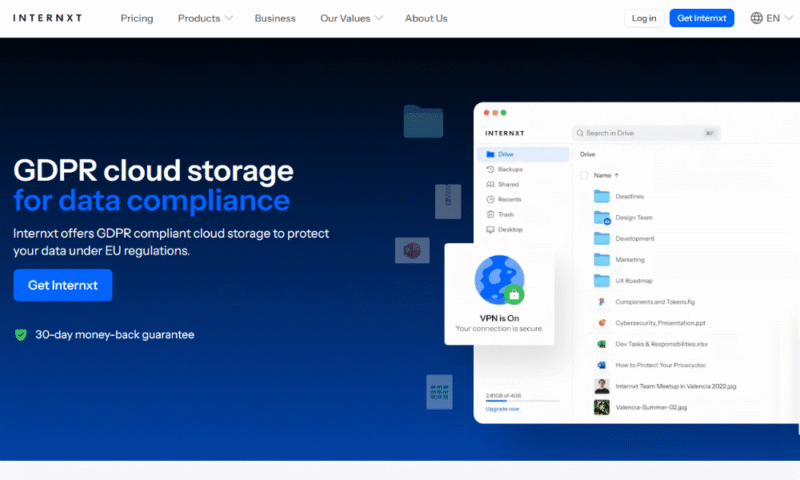Click the Trash icon in sidebar
Screen dimensions: 800x480
coord(489,214)
